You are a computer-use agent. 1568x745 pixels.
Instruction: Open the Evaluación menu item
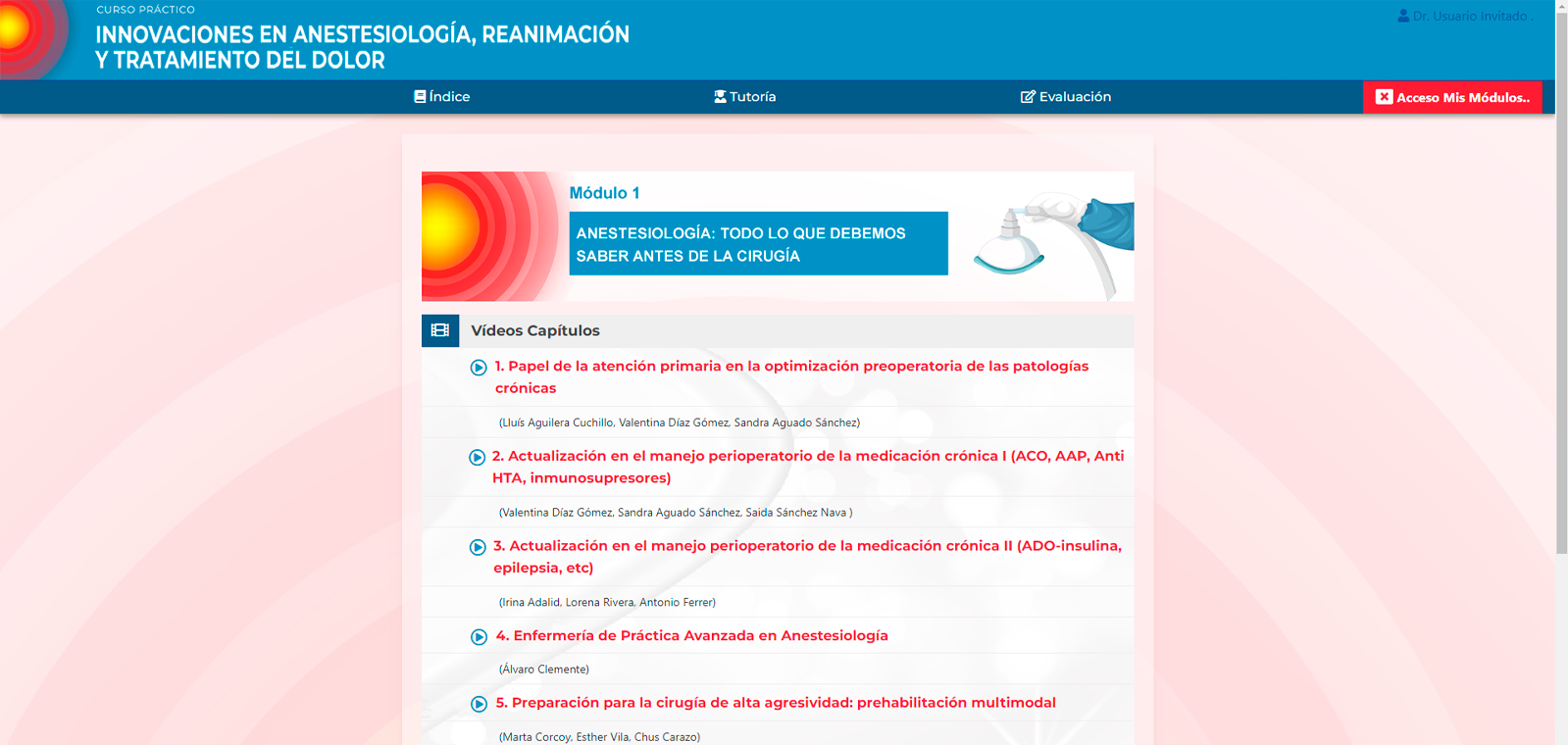1066,96
